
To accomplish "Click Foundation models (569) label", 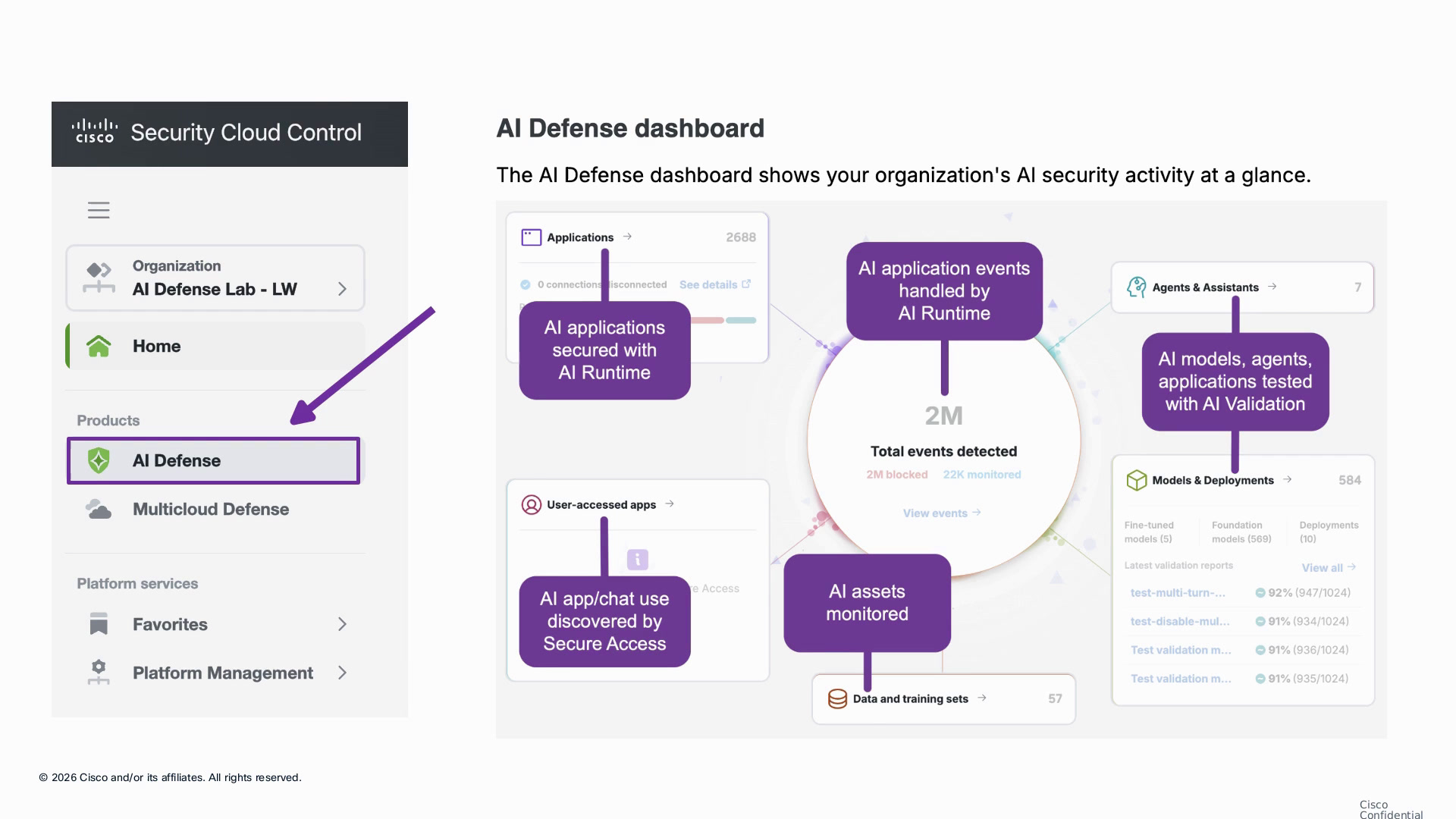I will tap(1241, 532).
